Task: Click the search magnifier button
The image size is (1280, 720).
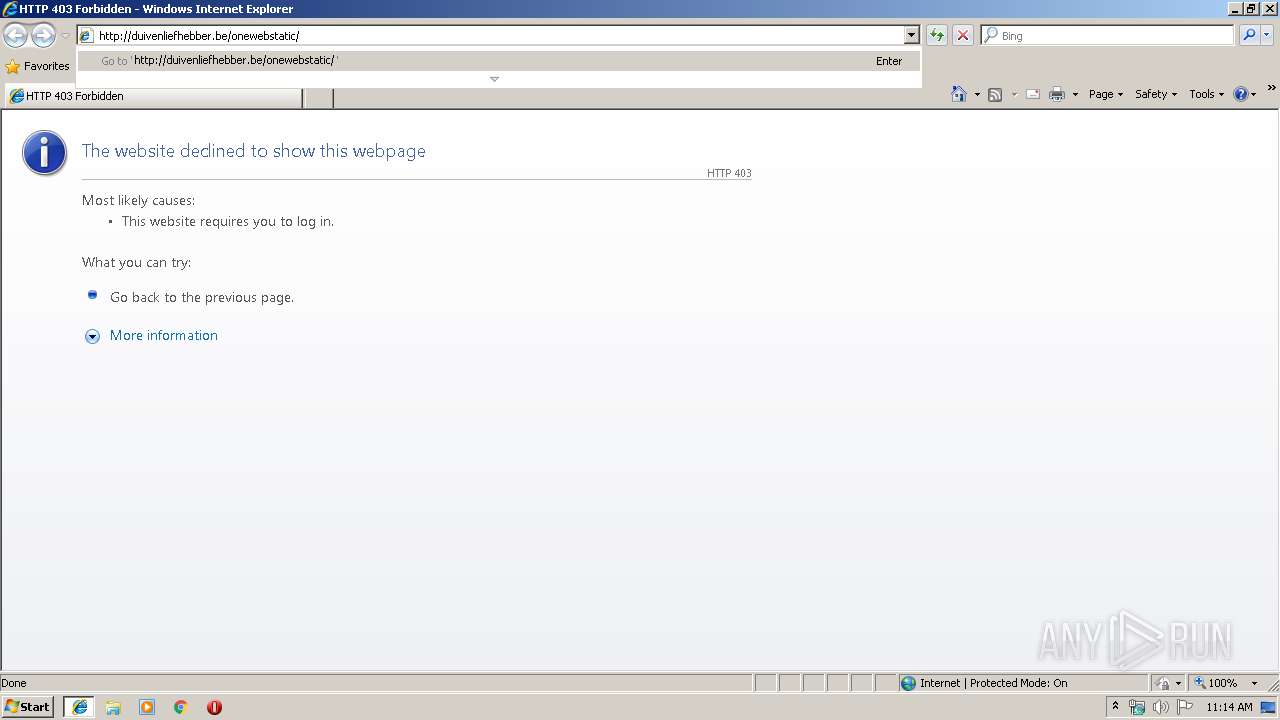Action: pos(1249,35)
